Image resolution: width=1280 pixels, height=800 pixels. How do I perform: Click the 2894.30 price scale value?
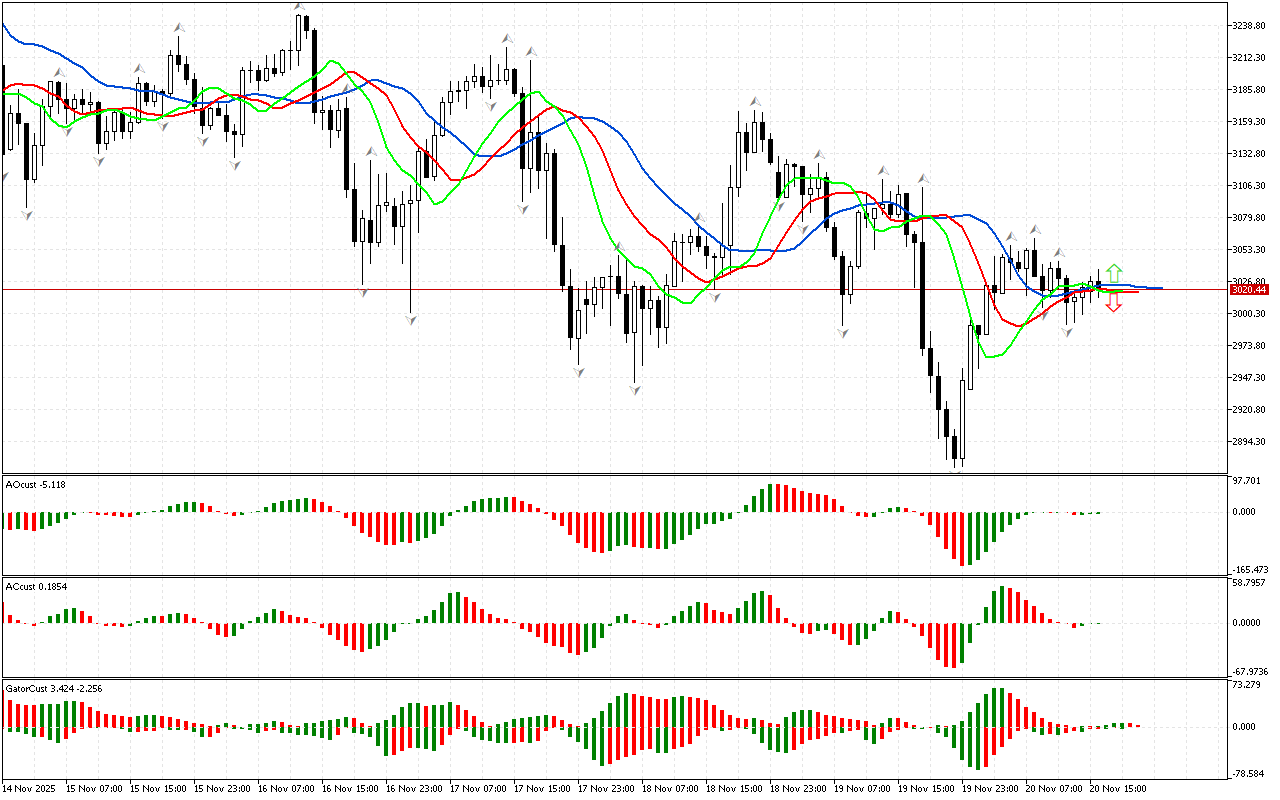click(1250, 442)
